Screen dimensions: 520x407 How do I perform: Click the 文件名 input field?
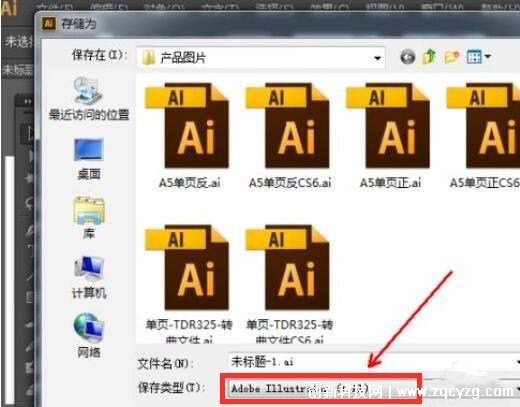click(373, 362)
